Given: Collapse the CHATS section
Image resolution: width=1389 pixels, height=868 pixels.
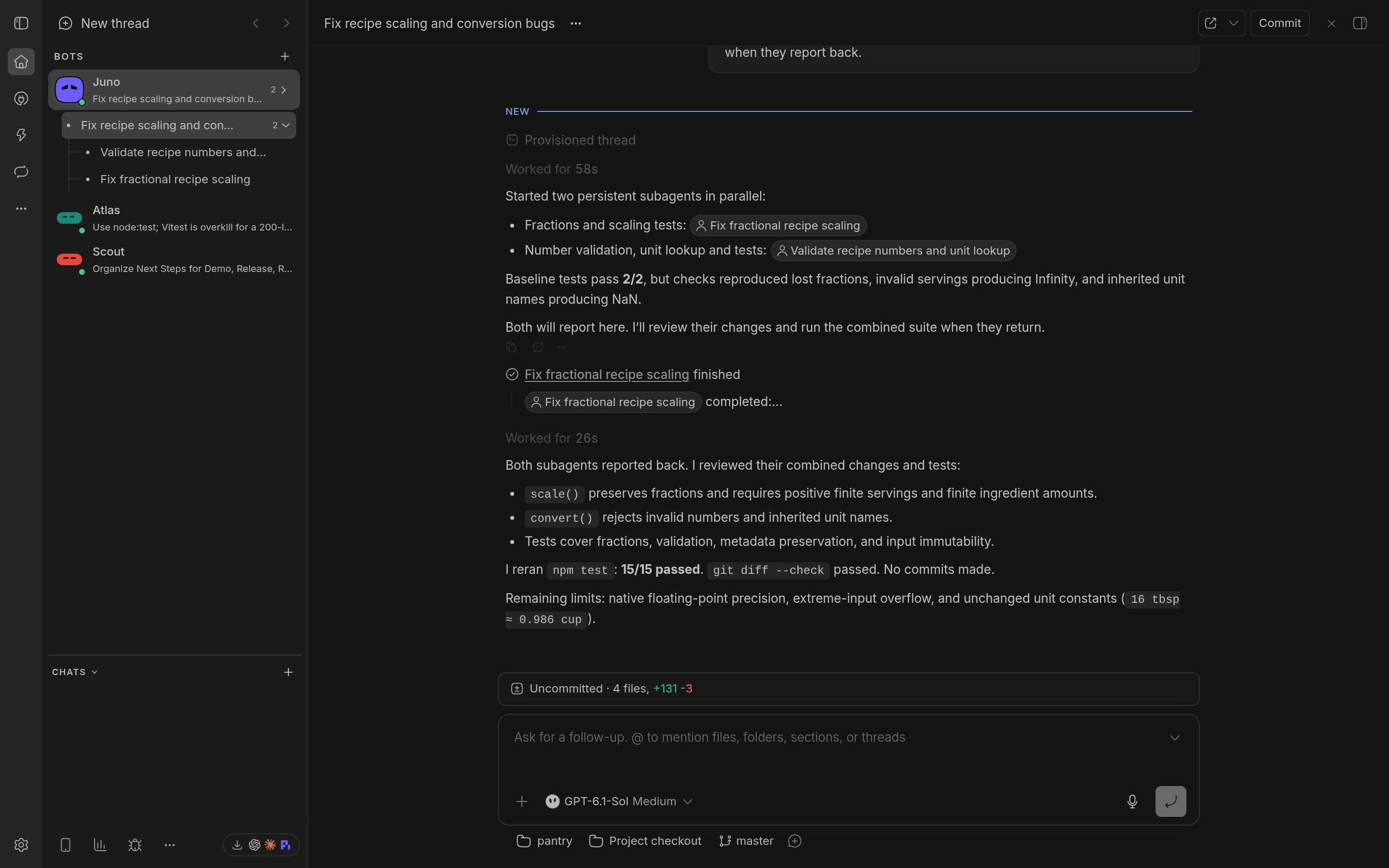Looking at the screenshot, I should tap(75, 672).
